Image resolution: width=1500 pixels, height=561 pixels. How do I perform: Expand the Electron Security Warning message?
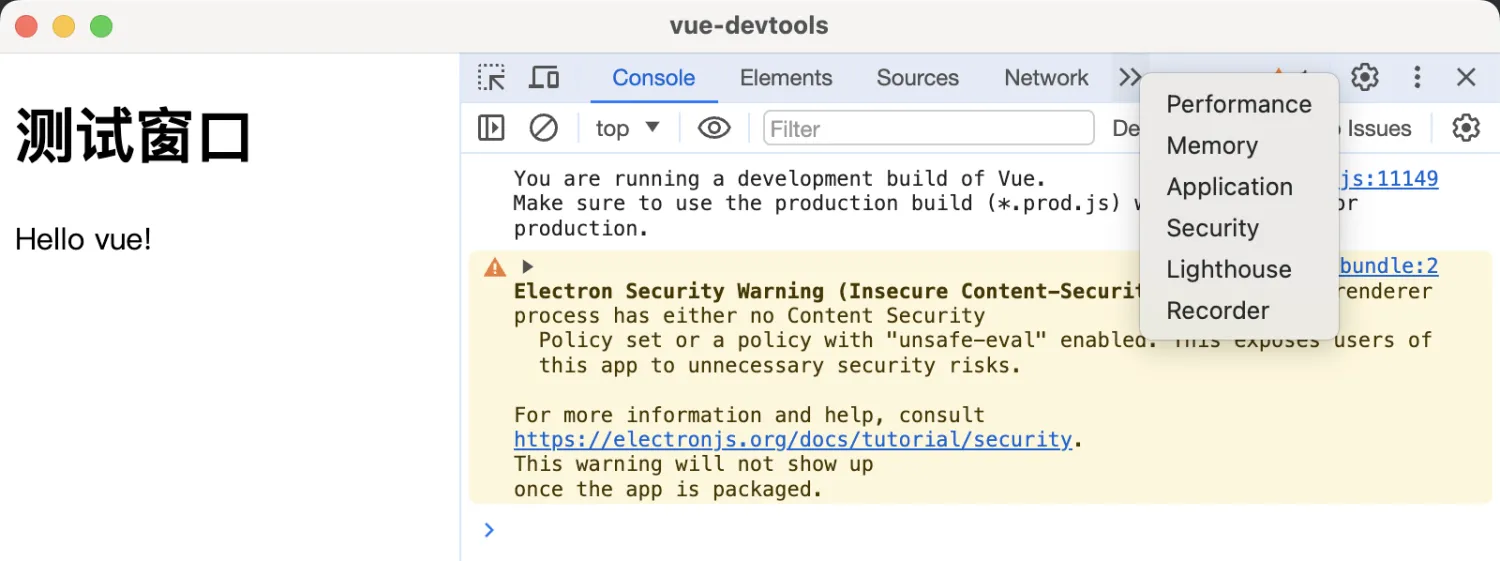[x=528, y=267]
